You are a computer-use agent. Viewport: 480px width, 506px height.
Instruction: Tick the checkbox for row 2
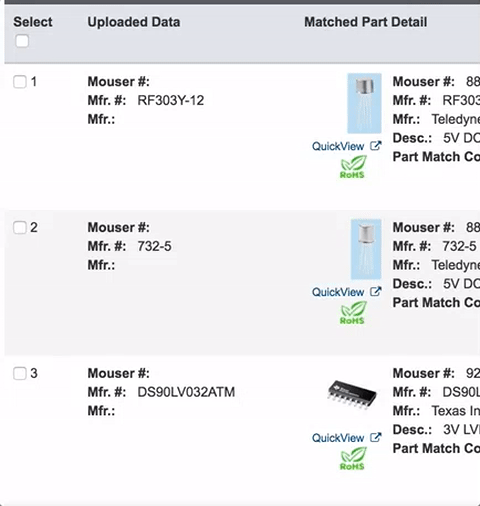point(20,228)
